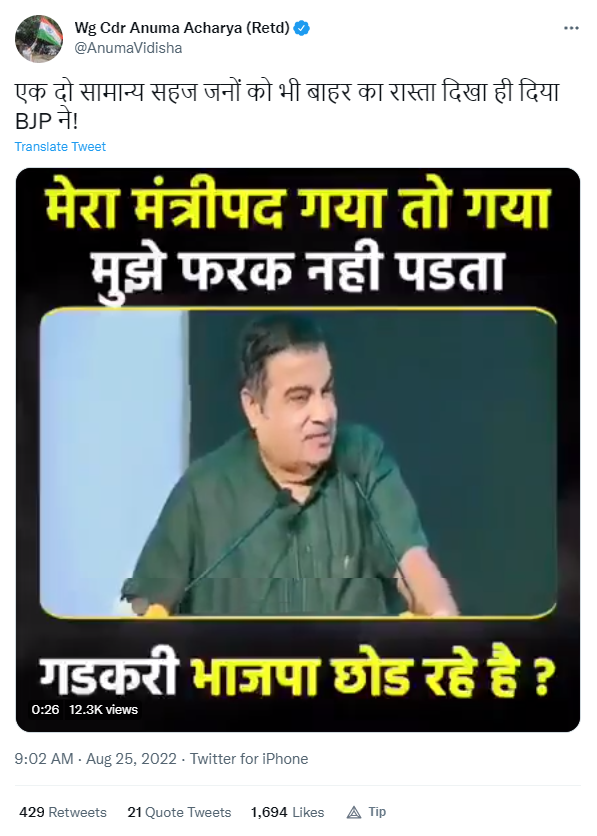
Task: Click the Hindi tweet text body
Action: [287, 107]
